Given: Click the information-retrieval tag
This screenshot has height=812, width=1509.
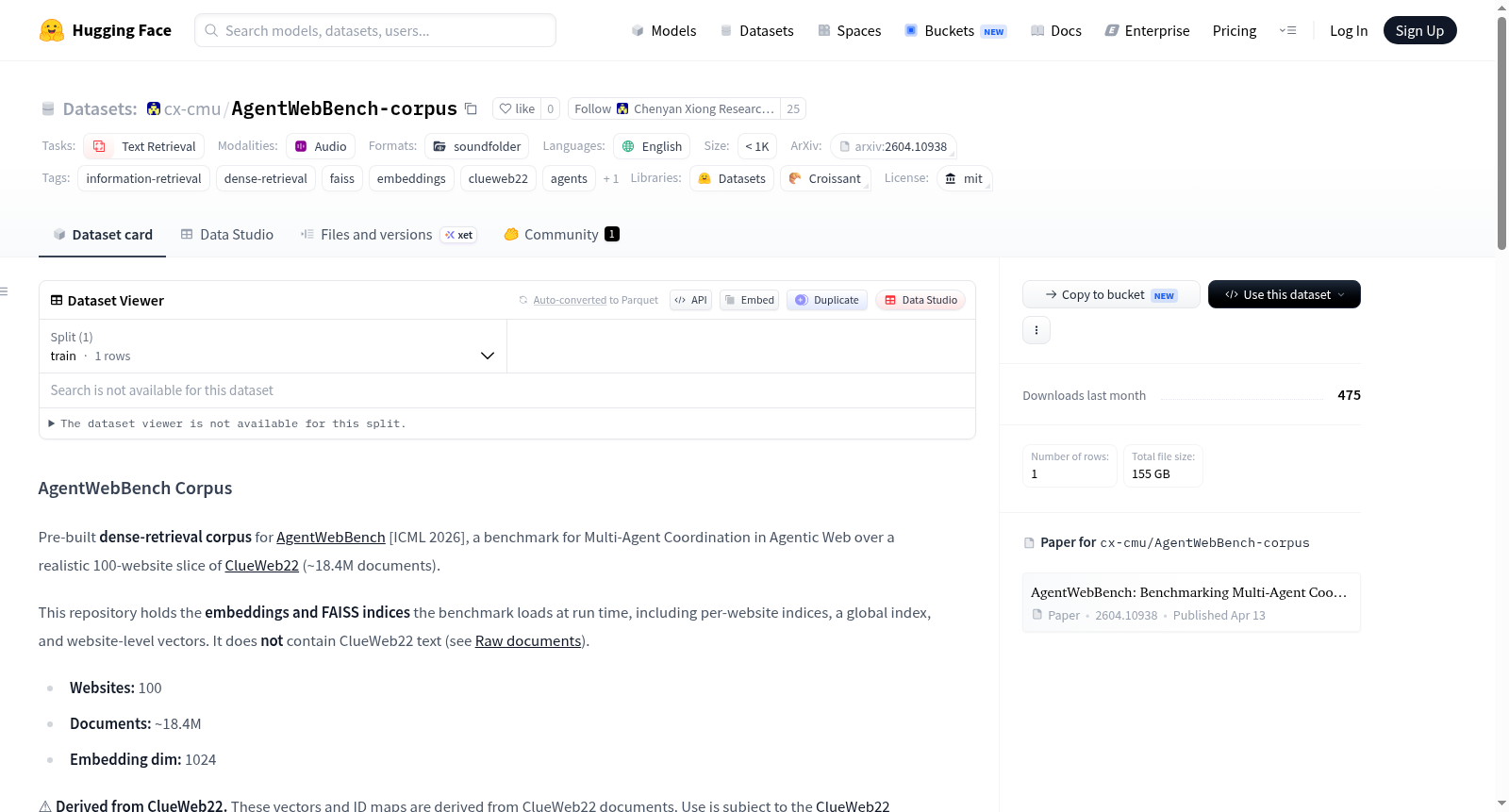Looking at the screenshot, I should pyautogui.click(x=143, y=178).
